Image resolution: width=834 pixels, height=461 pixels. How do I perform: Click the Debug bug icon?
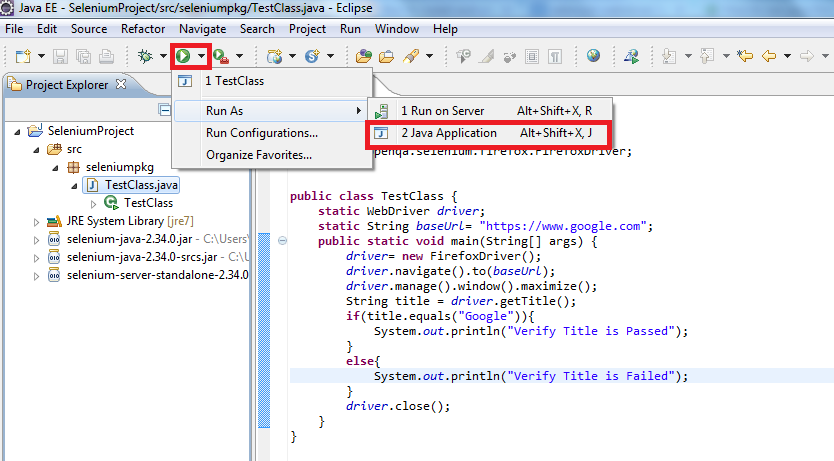click(145, 56)
